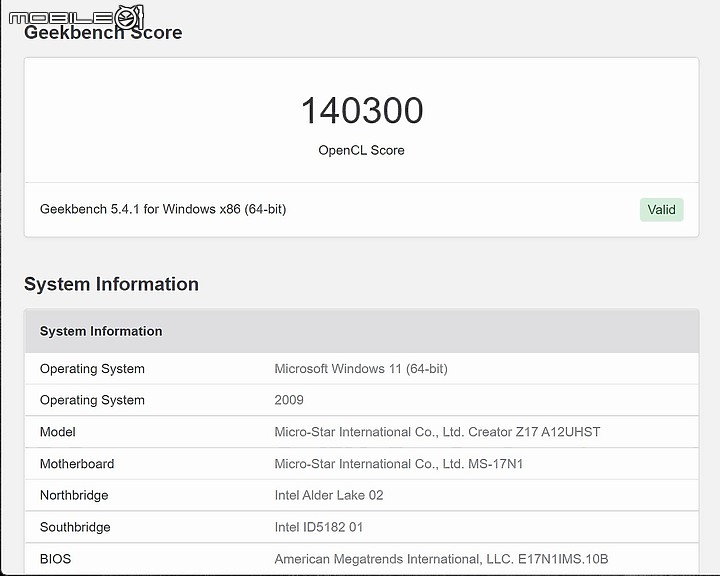Screen dimensions: 720x576
Task: Click the BIOS row label
Action: pyautogui.click(x=55, y=559)
